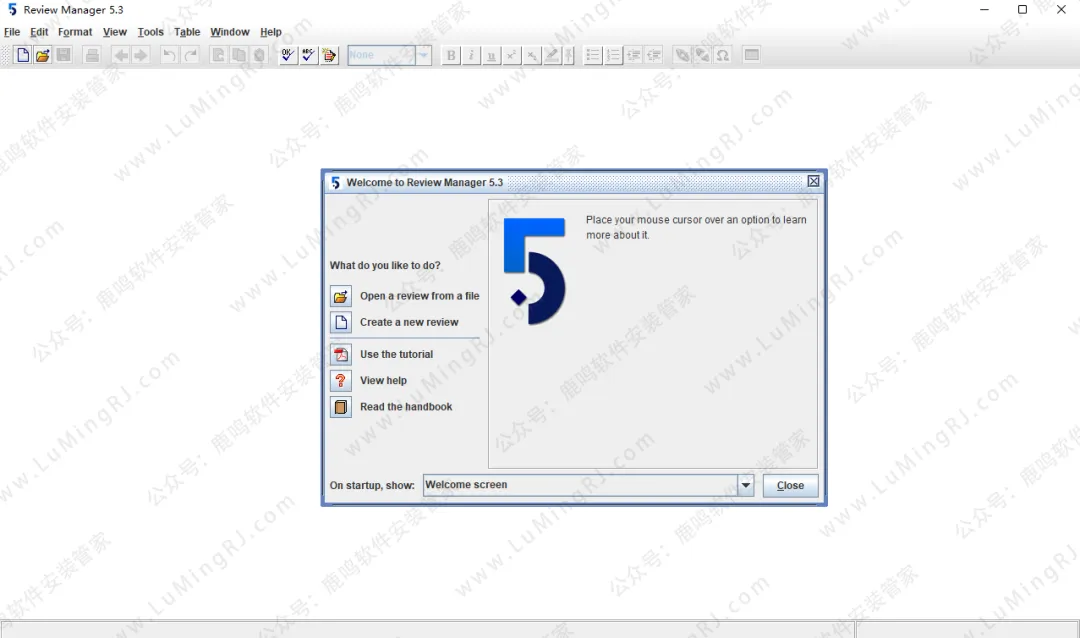
Task: Click the Save floppy disk toolbar icon
Action: [x=63, y=55]
